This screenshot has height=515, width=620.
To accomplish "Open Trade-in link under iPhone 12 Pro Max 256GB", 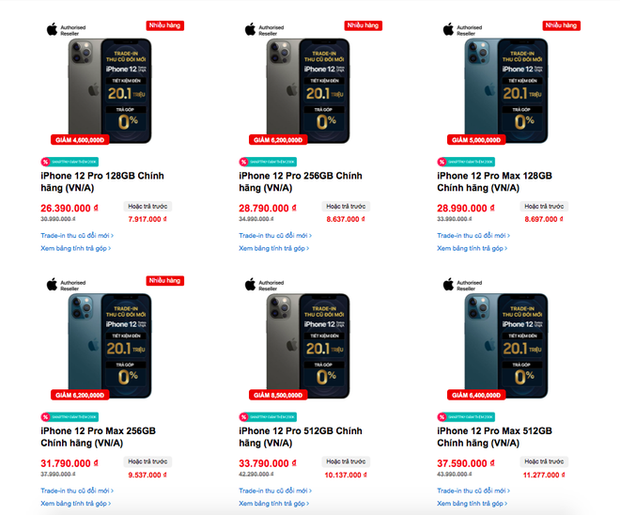I will pos(76,490).
